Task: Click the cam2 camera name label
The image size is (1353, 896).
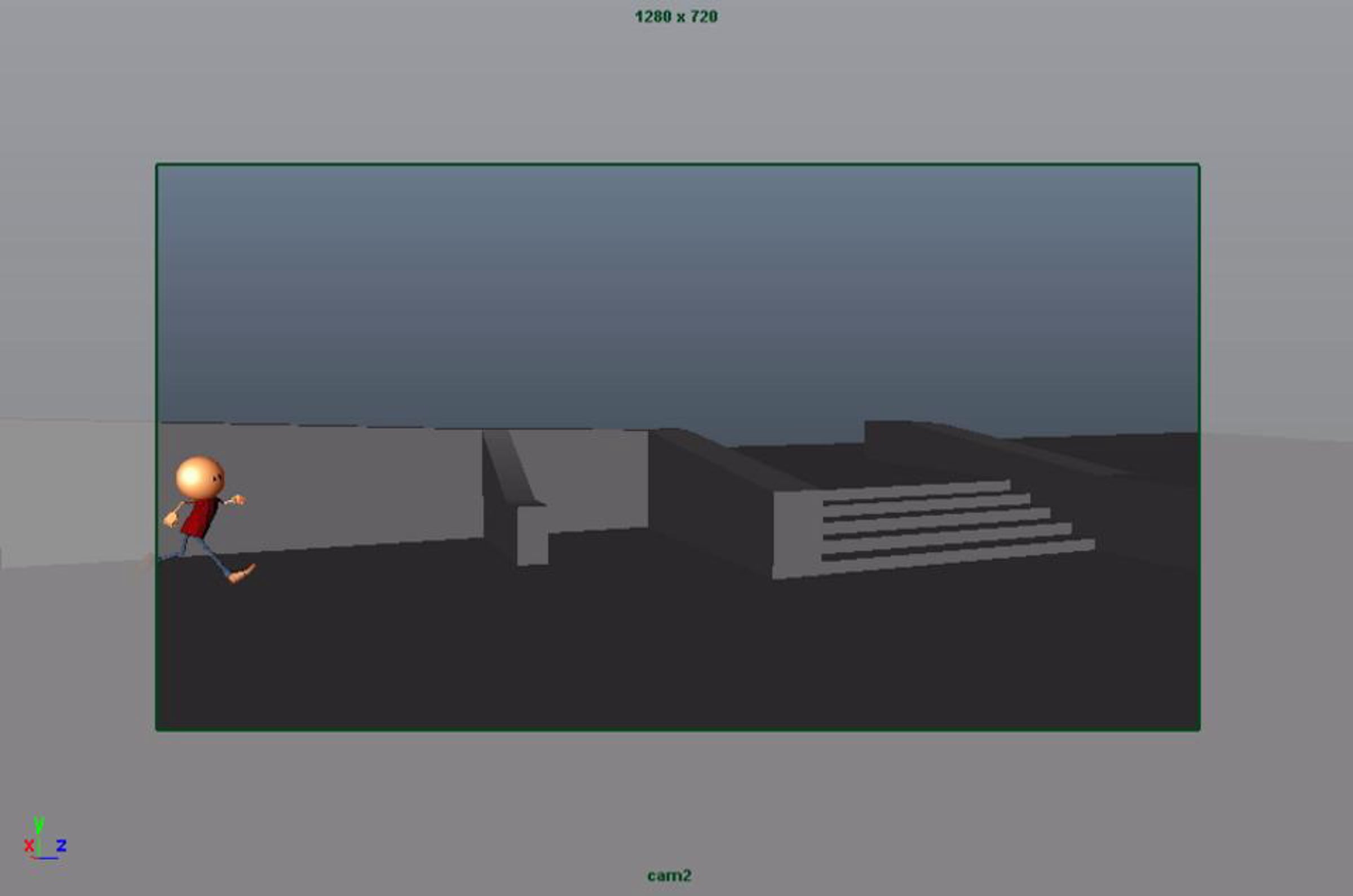Action: point(669,876)
